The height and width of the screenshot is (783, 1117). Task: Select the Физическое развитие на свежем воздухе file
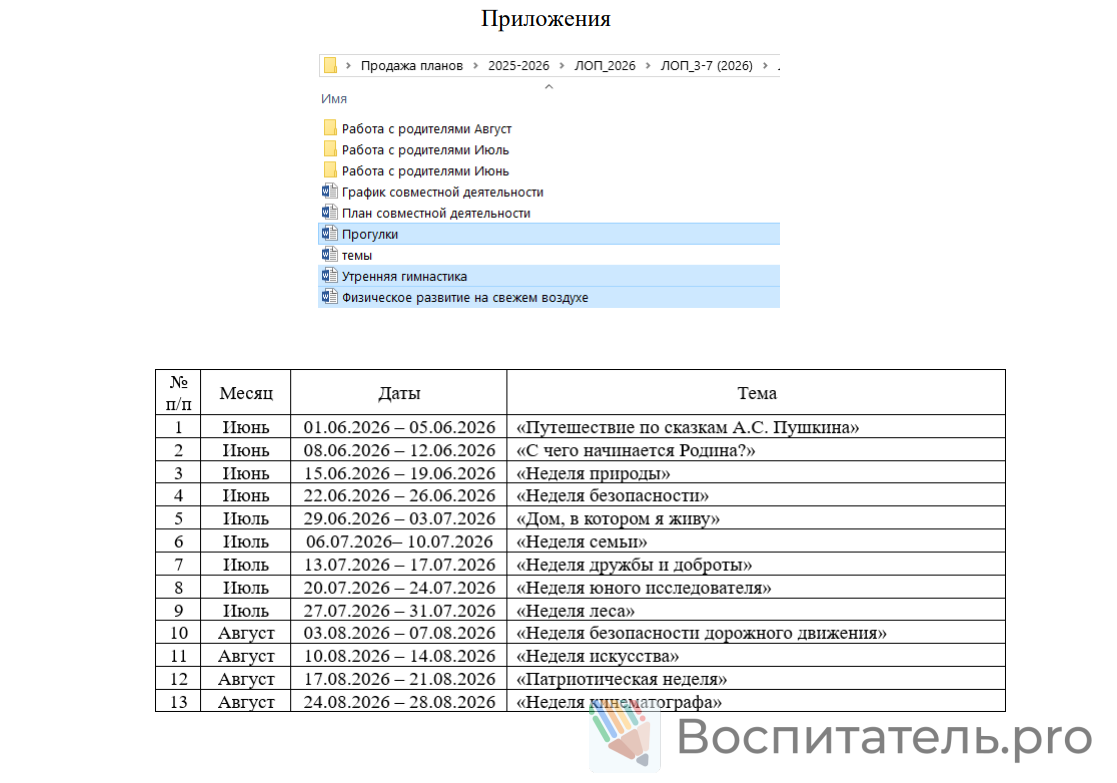[464, 298]
